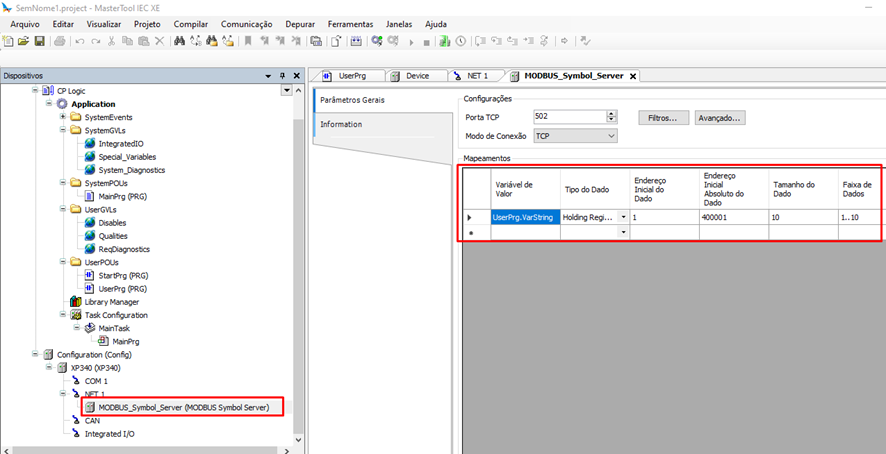Click the Delete X toolbar icon
The height and width of the screenshot is (454, 886).
(159, 41)
